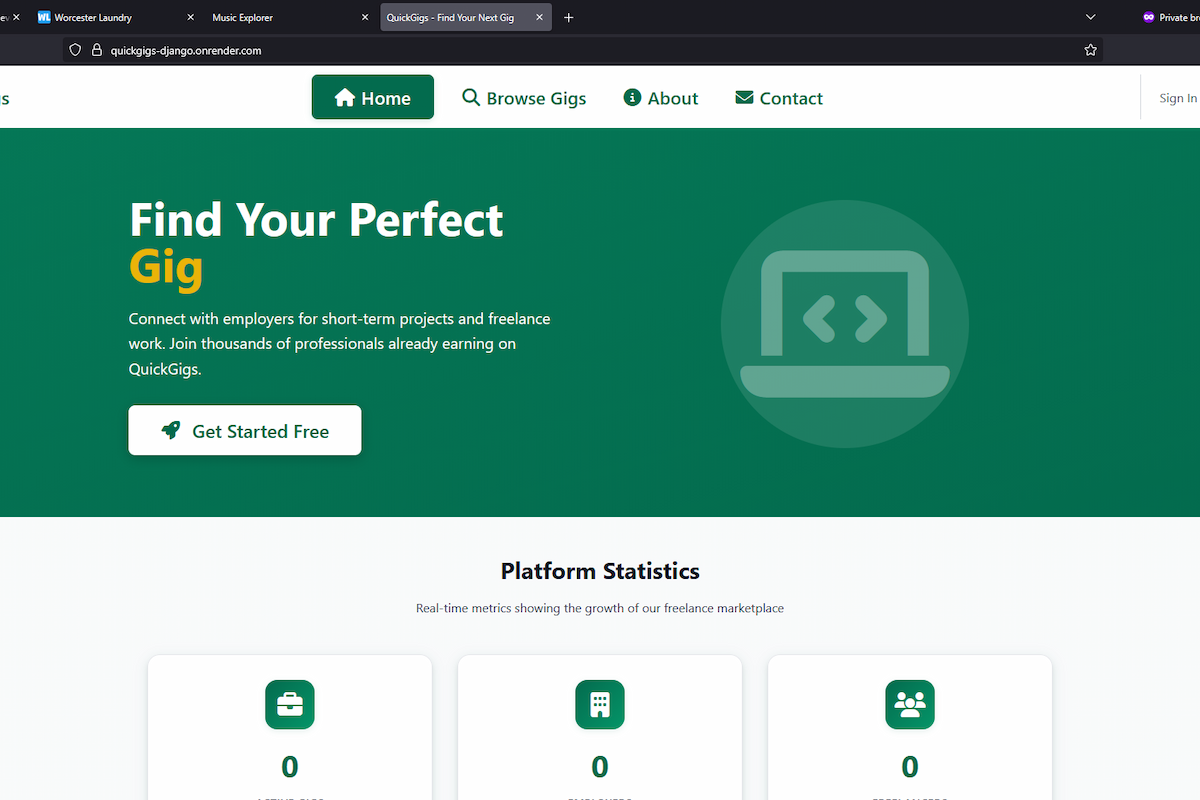The height and width of the screenshot is (800, 1200).
Task: Click the magnifying glass beside Browse Gigs
Action: (470, 97)
